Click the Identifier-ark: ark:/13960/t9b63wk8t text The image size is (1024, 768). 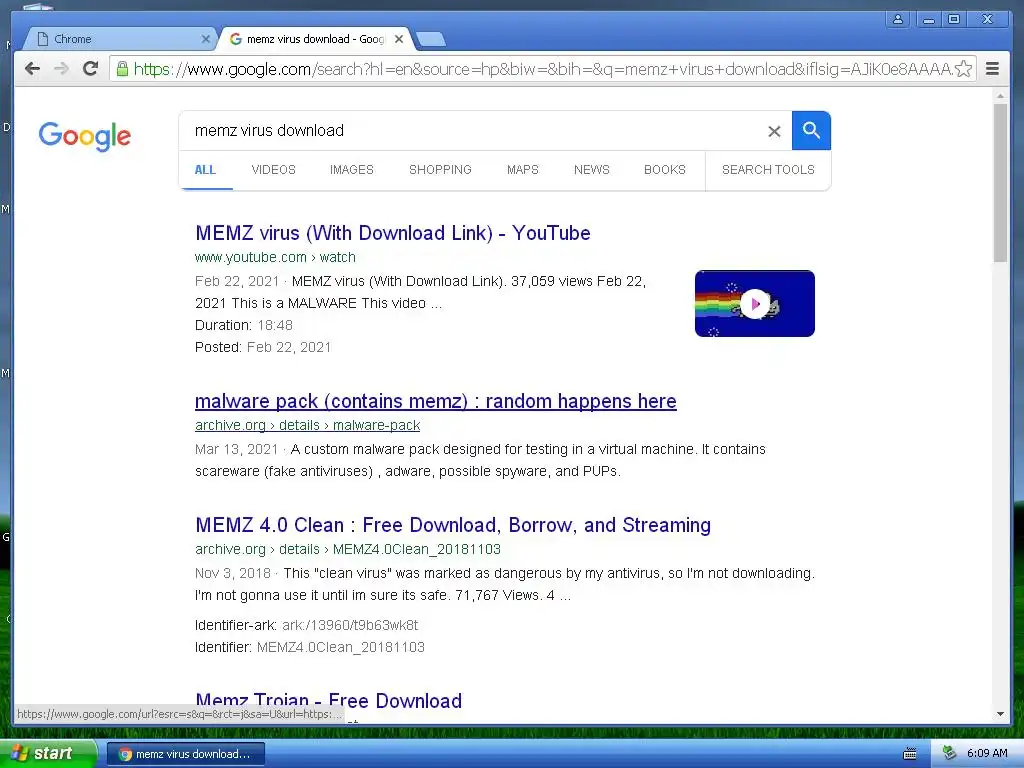pos(306,626)
